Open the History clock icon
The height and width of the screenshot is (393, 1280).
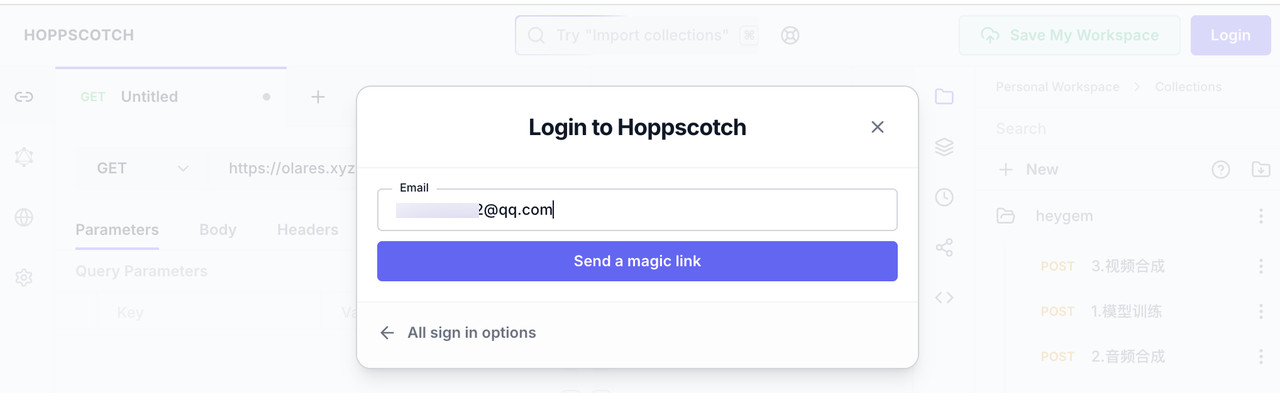[x=944, y=197]
